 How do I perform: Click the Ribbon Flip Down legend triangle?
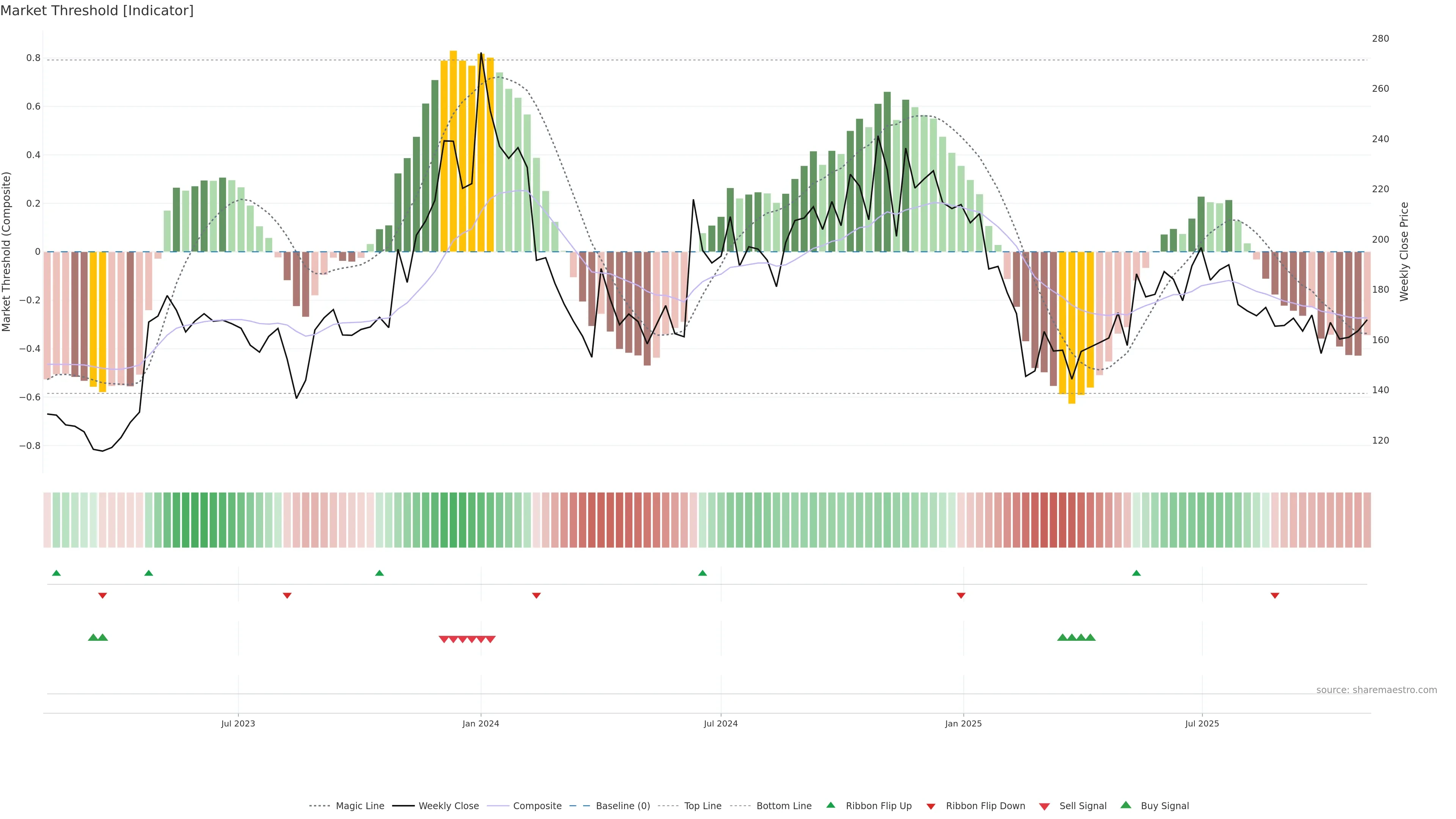[930, 806]
